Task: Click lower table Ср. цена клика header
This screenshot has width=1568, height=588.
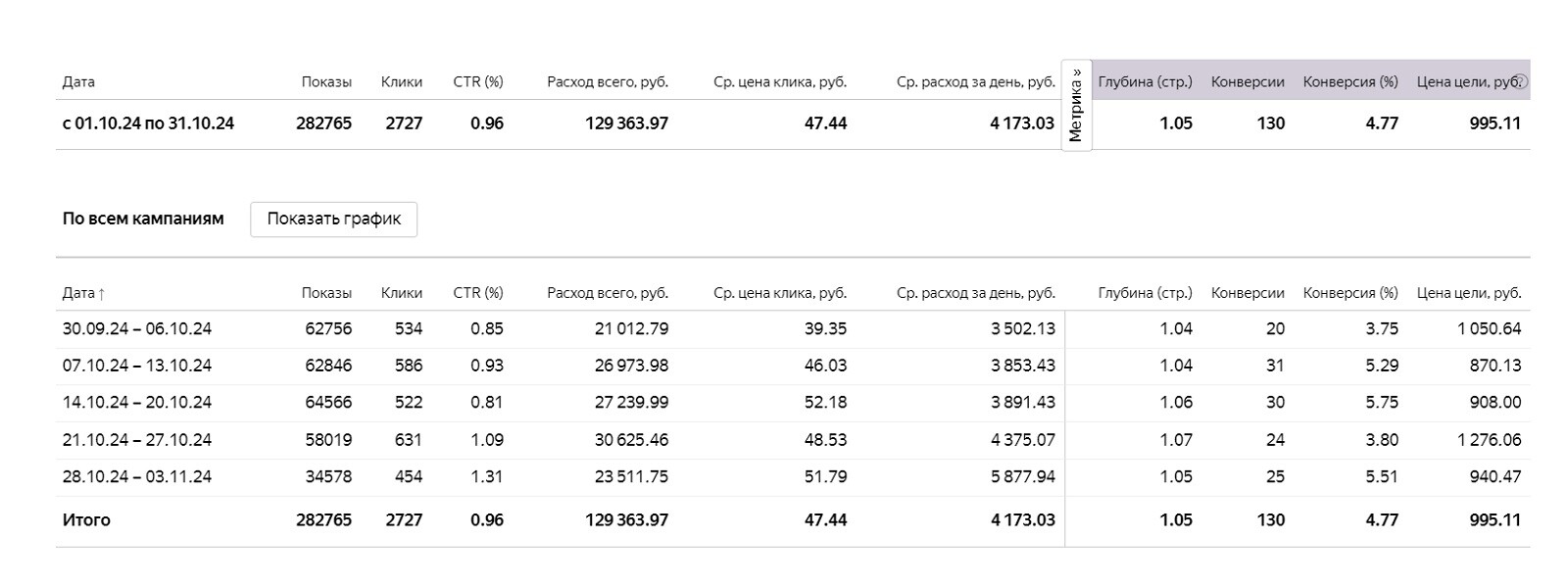Action: [x=780, y=293]
